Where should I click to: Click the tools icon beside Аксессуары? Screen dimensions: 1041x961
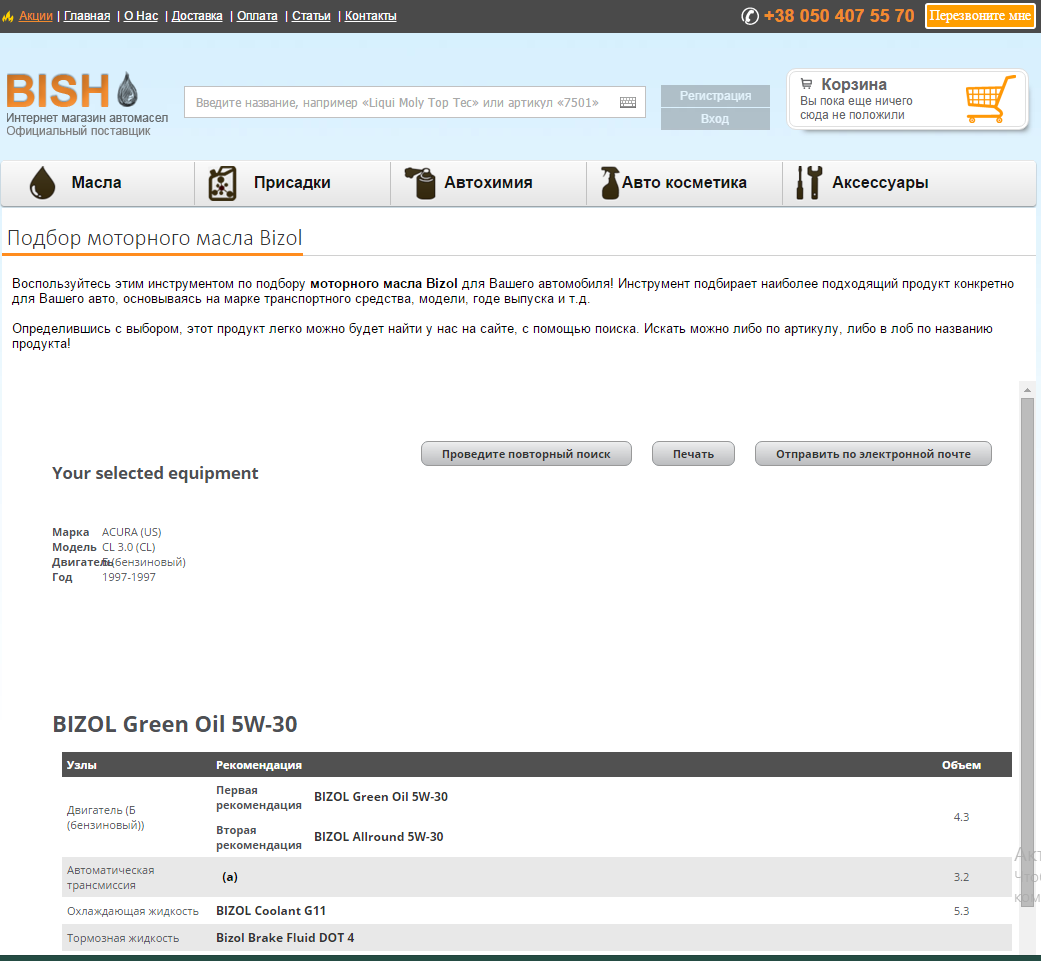point(808,183)
